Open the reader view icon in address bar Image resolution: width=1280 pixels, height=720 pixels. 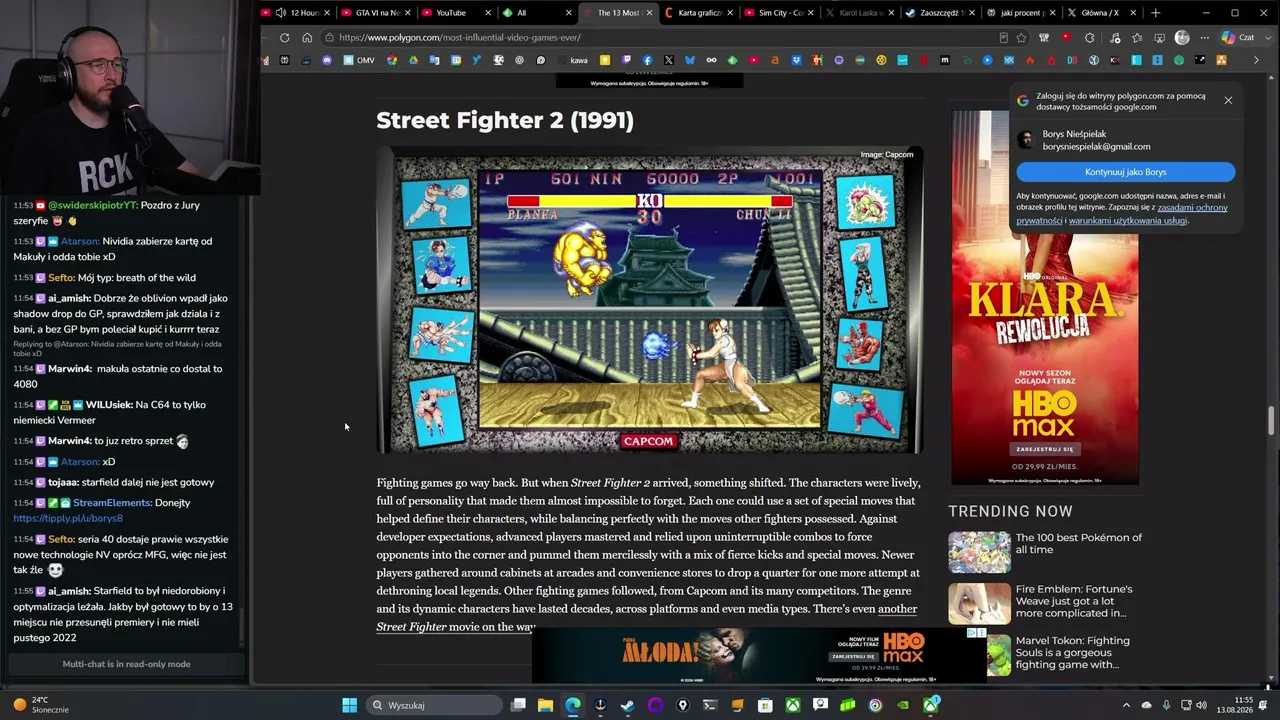click(x=1003, y=38)
